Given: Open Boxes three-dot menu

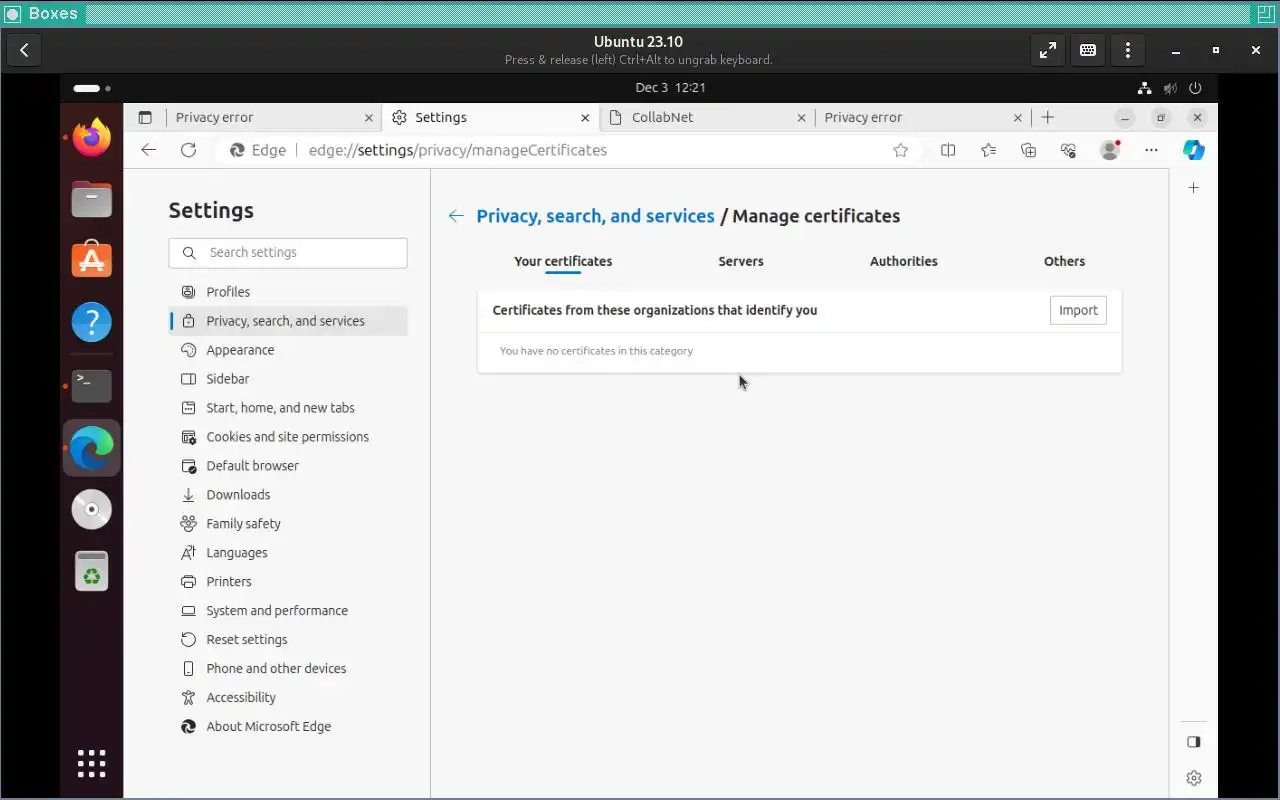Looking at the screenshot, I should point(1128,50).
